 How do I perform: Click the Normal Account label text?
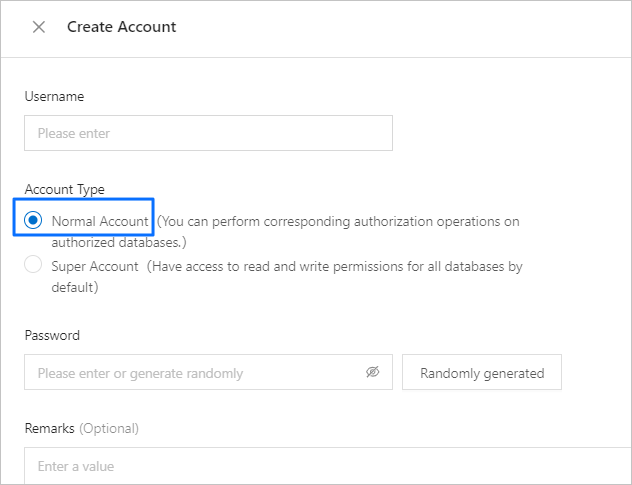click(100, 221)
